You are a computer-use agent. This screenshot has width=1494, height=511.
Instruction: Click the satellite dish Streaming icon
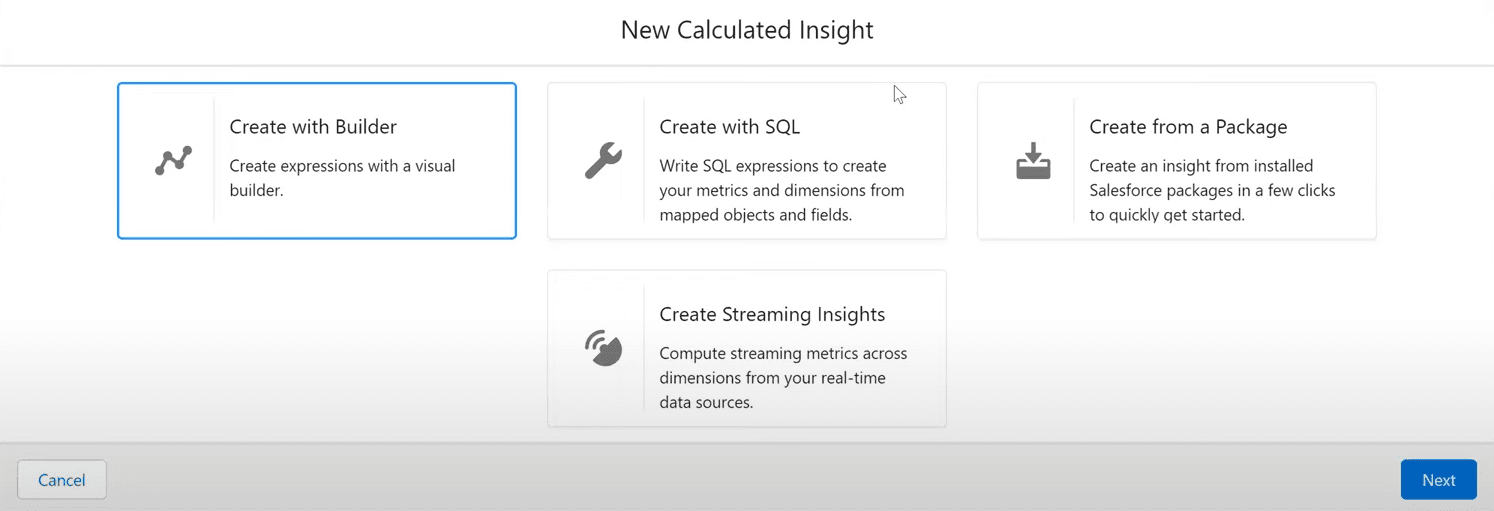pyautogui.click(x=603, y=348)
